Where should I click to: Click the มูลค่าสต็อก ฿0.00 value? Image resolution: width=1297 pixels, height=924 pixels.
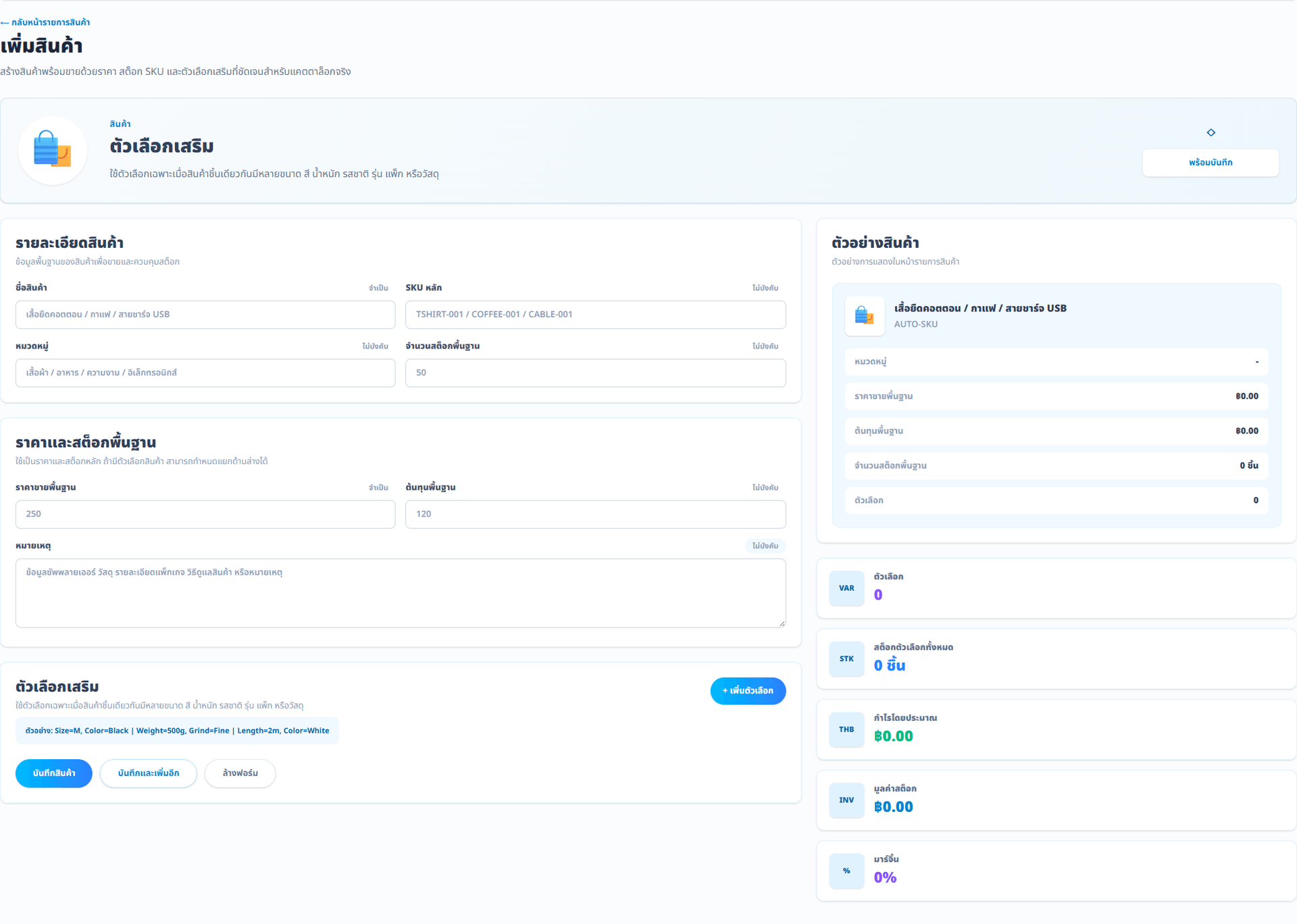(x=893, y=807)
